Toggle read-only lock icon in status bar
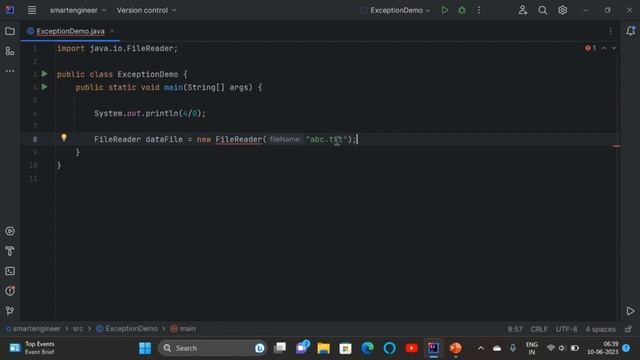 click(628, 329)
